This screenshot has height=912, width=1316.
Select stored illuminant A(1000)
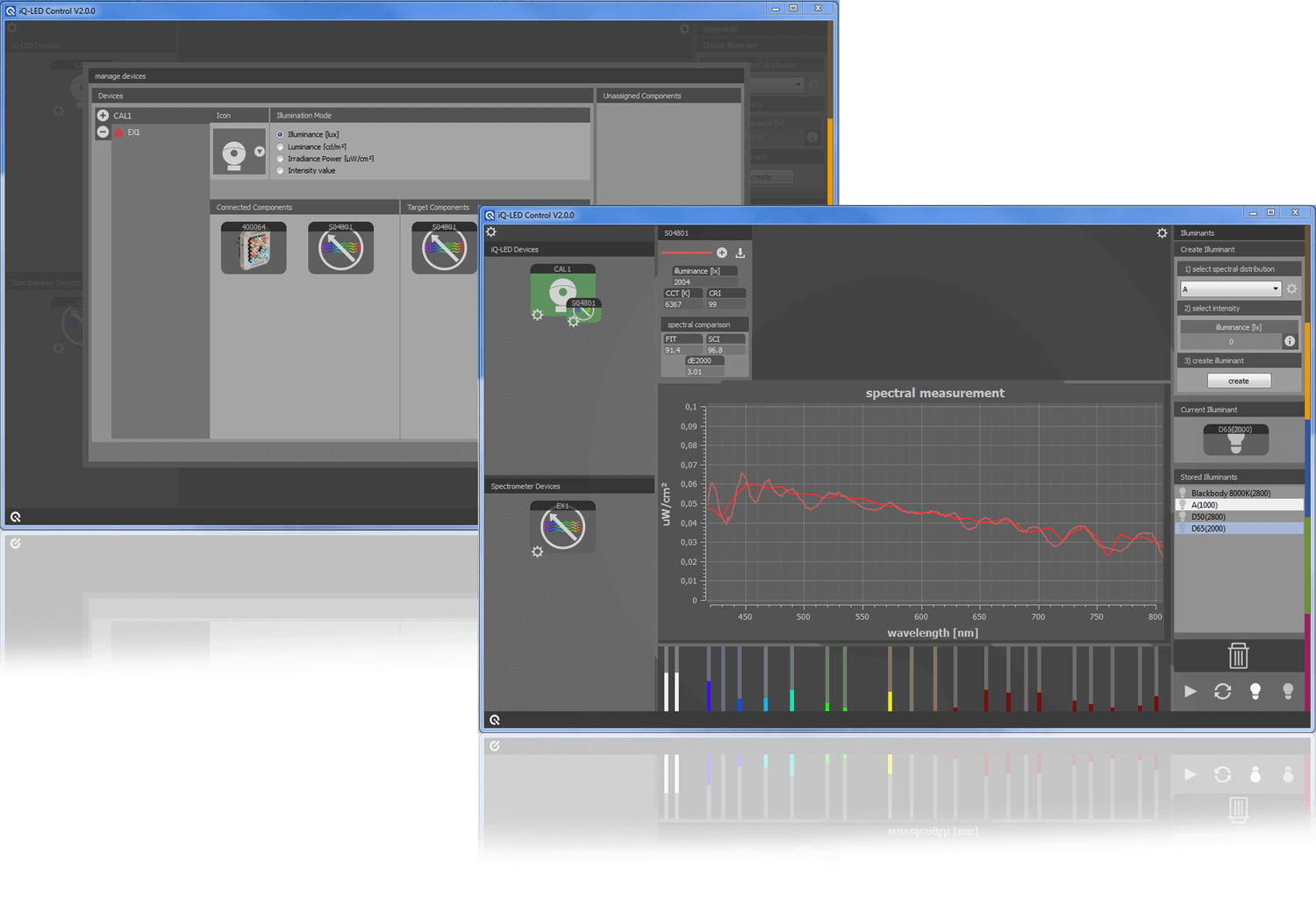[1239, 505]
